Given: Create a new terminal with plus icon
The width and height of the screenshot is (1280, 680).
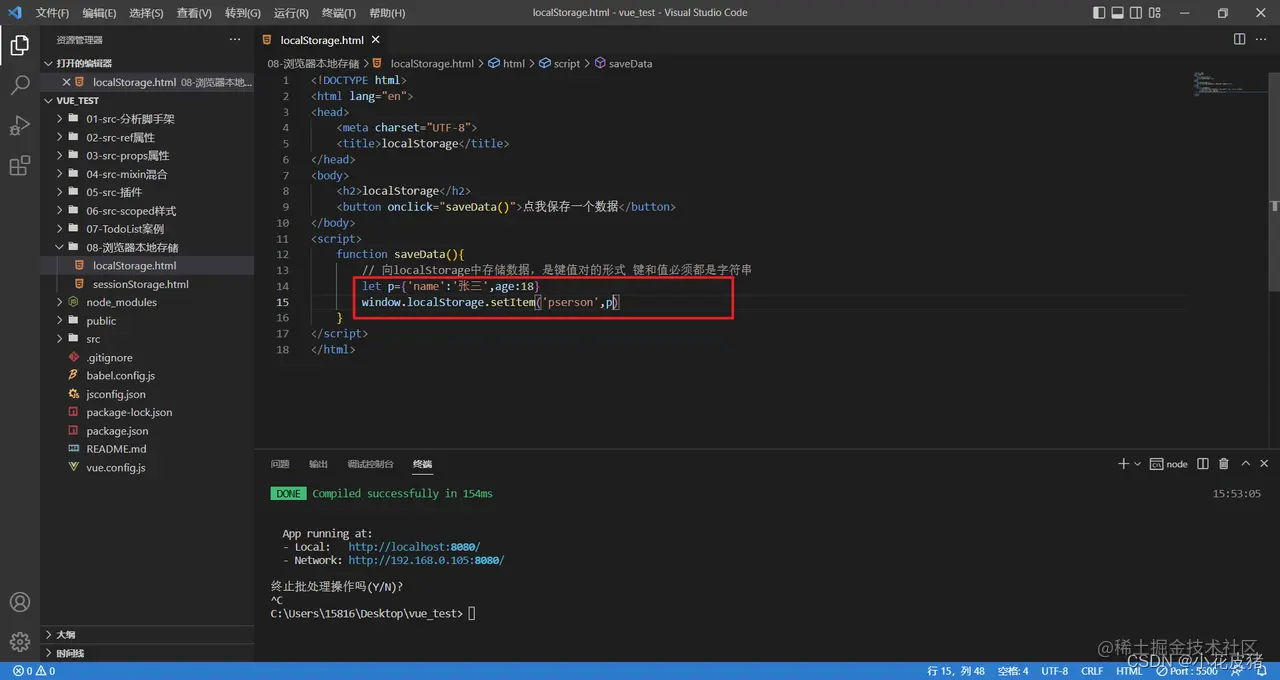Looking at the screenshot, I should pyautogui.click(x=1123, y=464).
